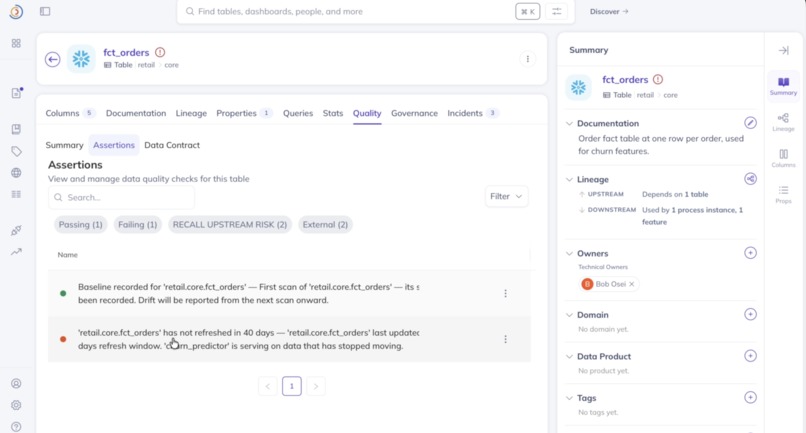Select the Props icon in right rail
Screen dimensions: 806x433
pyautogui.click(x=783, y=194)
